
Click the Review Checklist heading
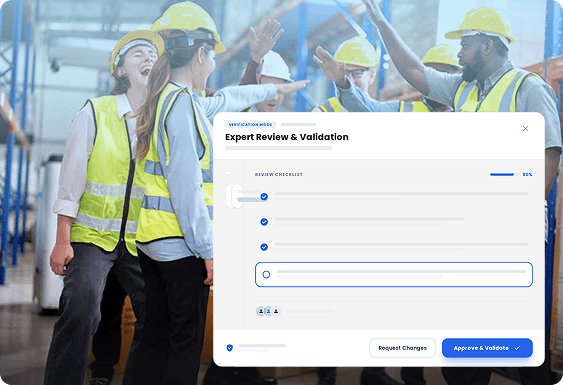[279, 175]
